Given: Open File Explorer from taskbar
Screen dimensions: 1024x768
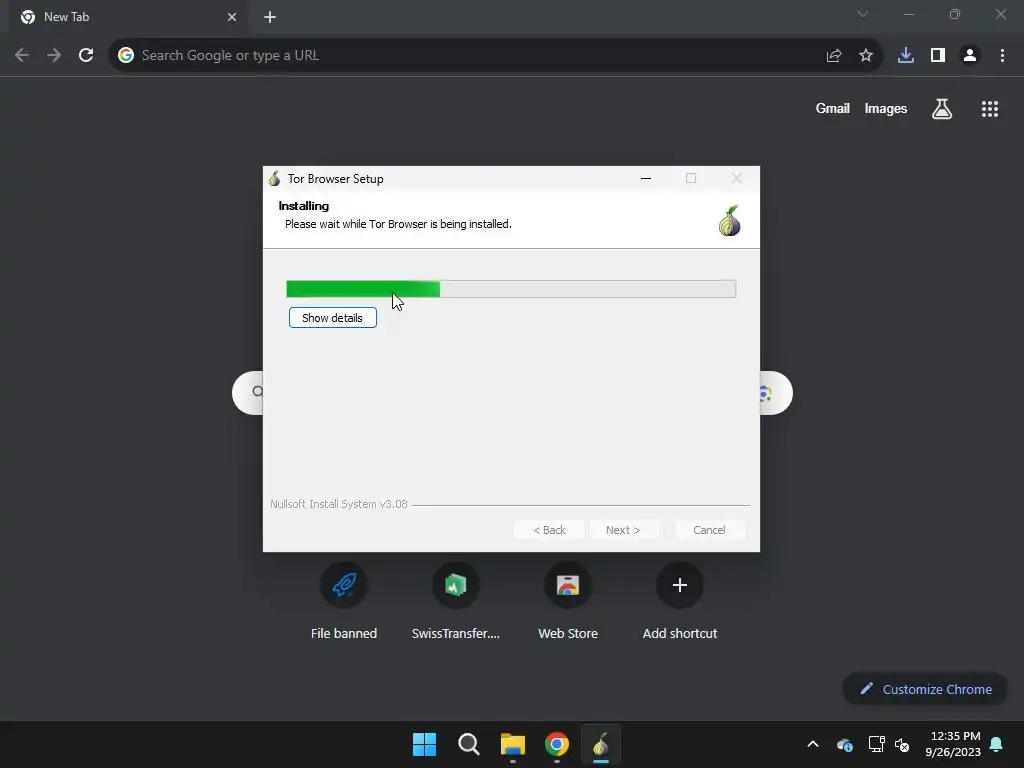Looking at the screenshot, I should 513,744.
